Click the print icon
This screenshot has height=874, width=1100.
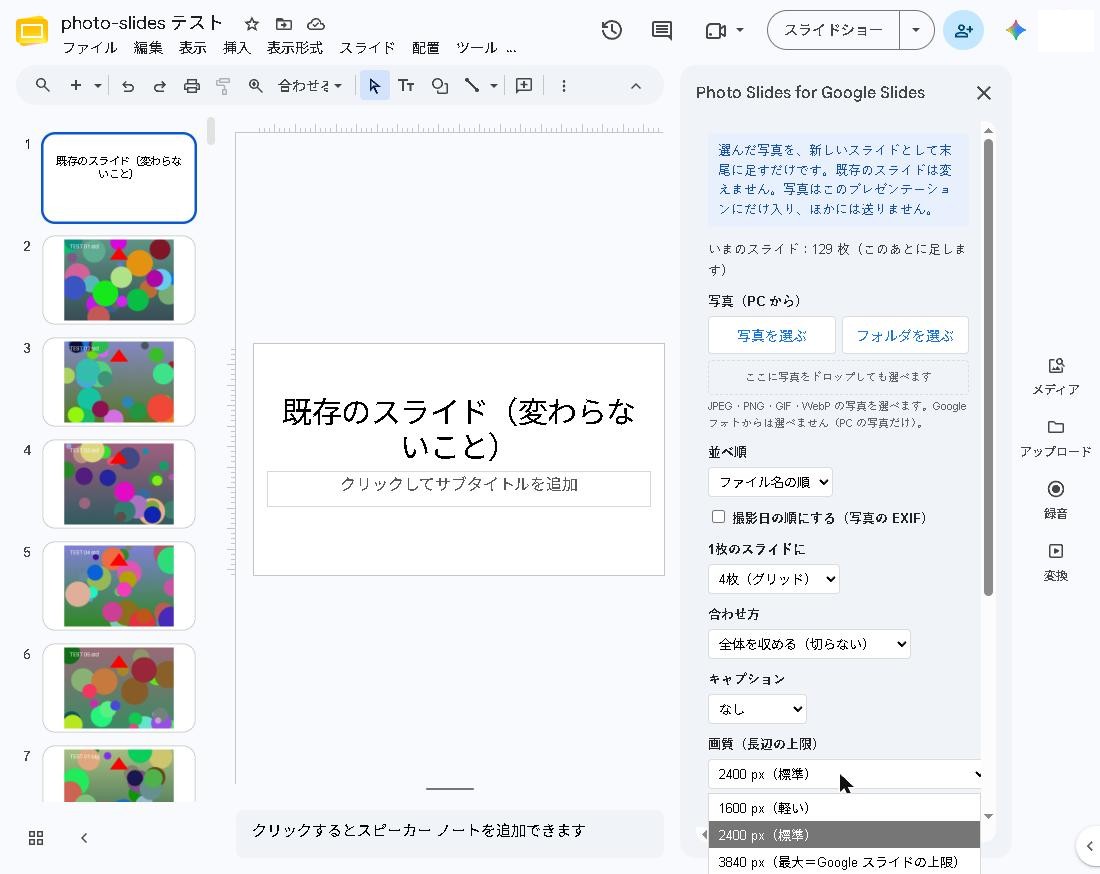pyautogui.click(x=192, y=86)
